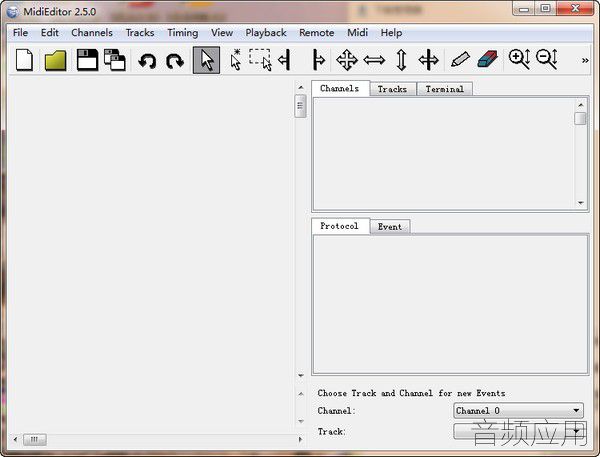Click the Channels panel scroll up arrow
600x457 pixels.
(x=580, y=105)
